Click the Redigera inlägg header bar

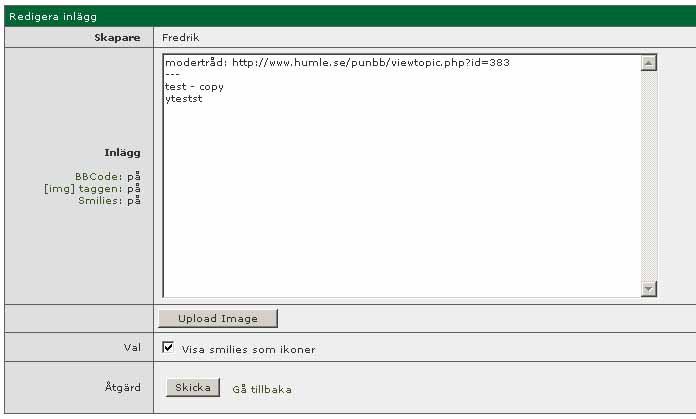coord(348,16)
